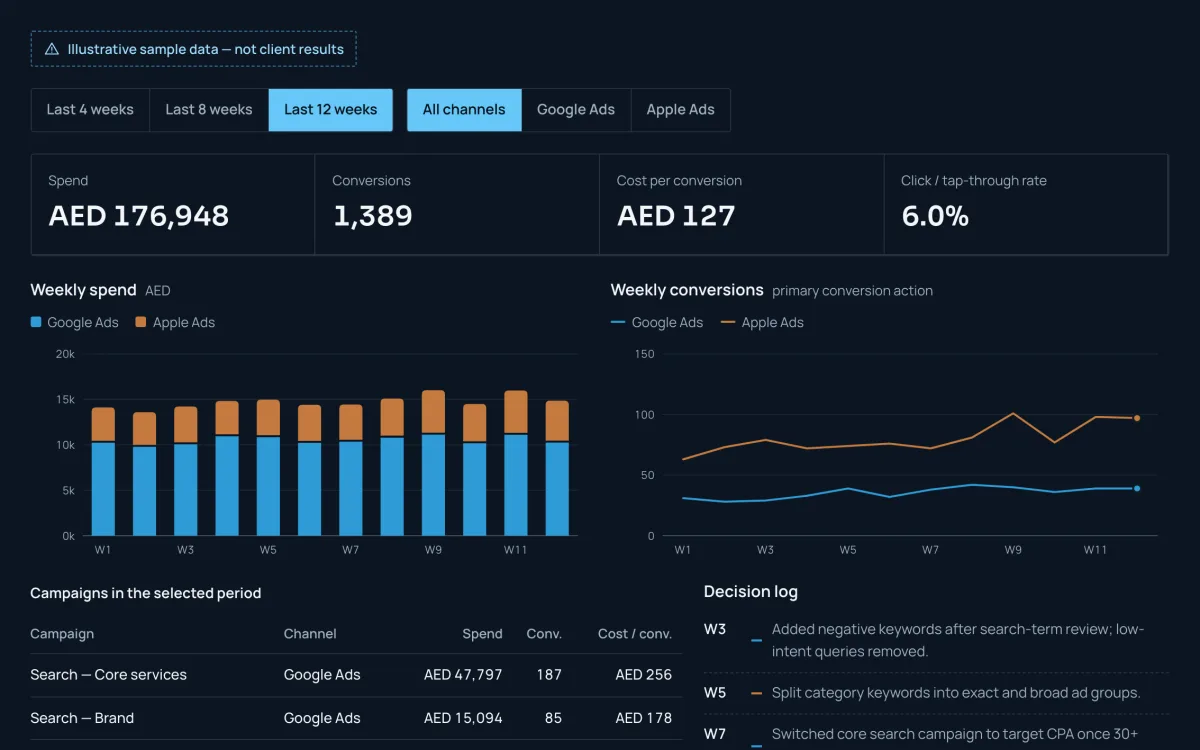This screenshot has width=1200, height=750.
Task: Click the Campaign column header
Action: [x=62, y=634]
